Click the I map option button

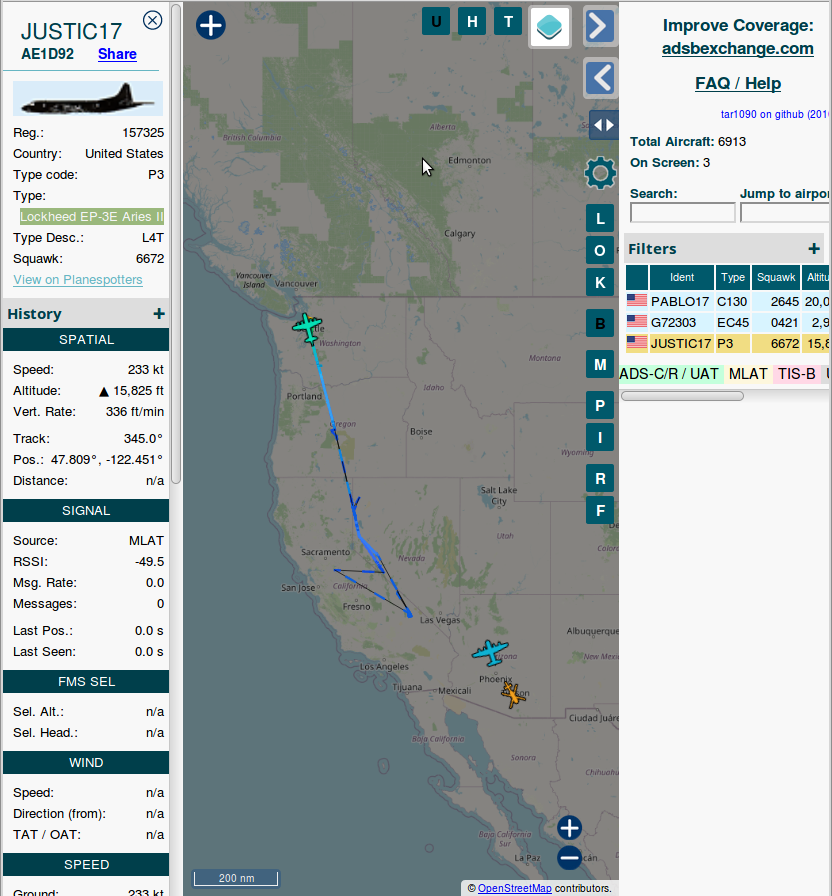[x=600, y=438]
